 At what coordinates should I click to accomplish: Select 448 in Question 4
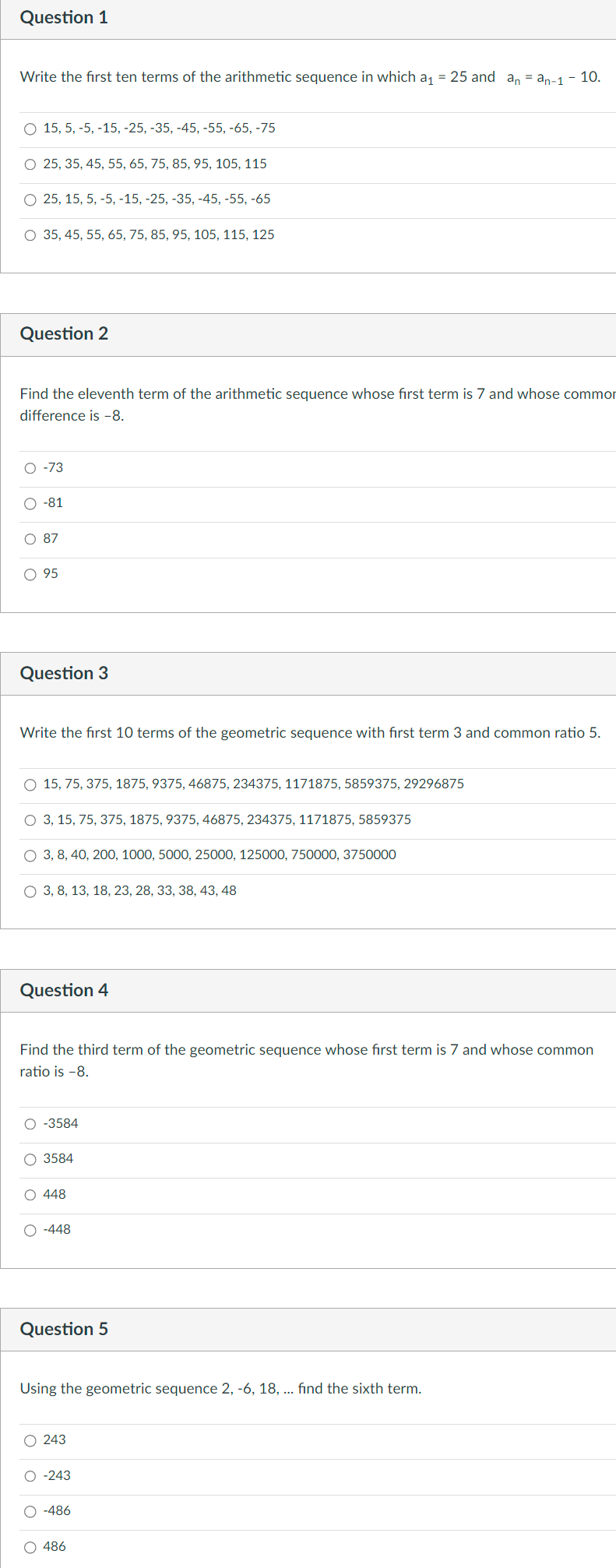(x=30, y=1194)
